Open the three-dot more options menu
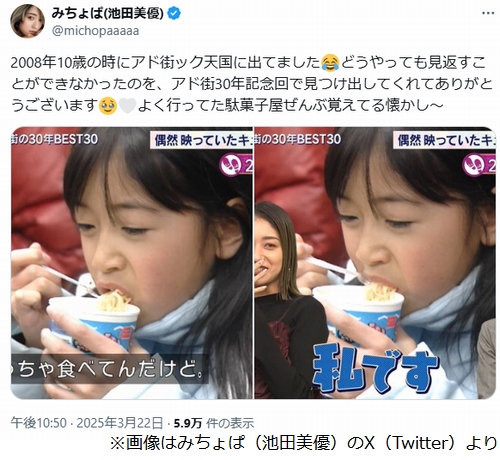The image size is (500, 460). click(488, 13)
